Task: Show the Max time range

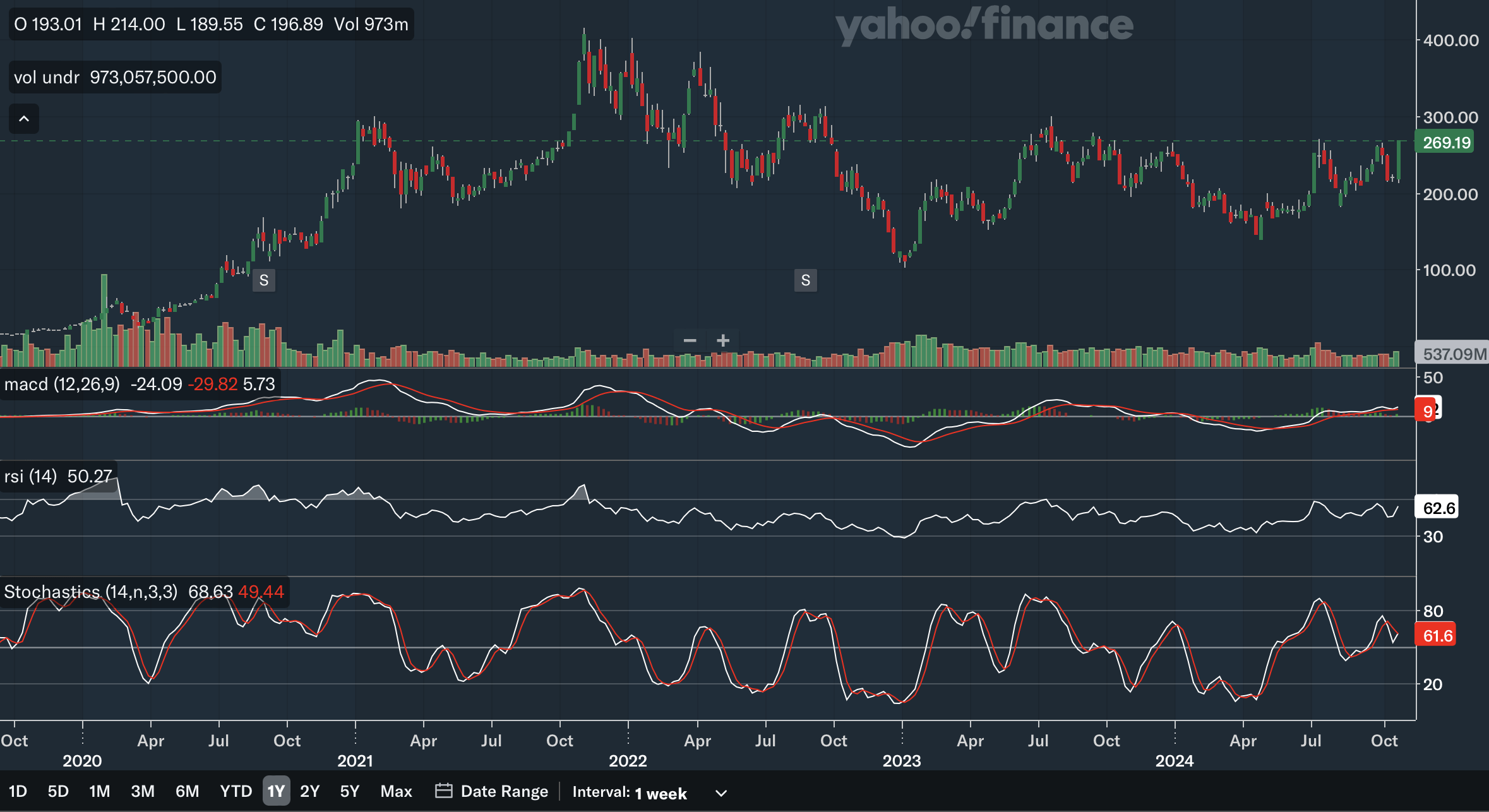Action: pyautogui.click(x=396, y=791)
